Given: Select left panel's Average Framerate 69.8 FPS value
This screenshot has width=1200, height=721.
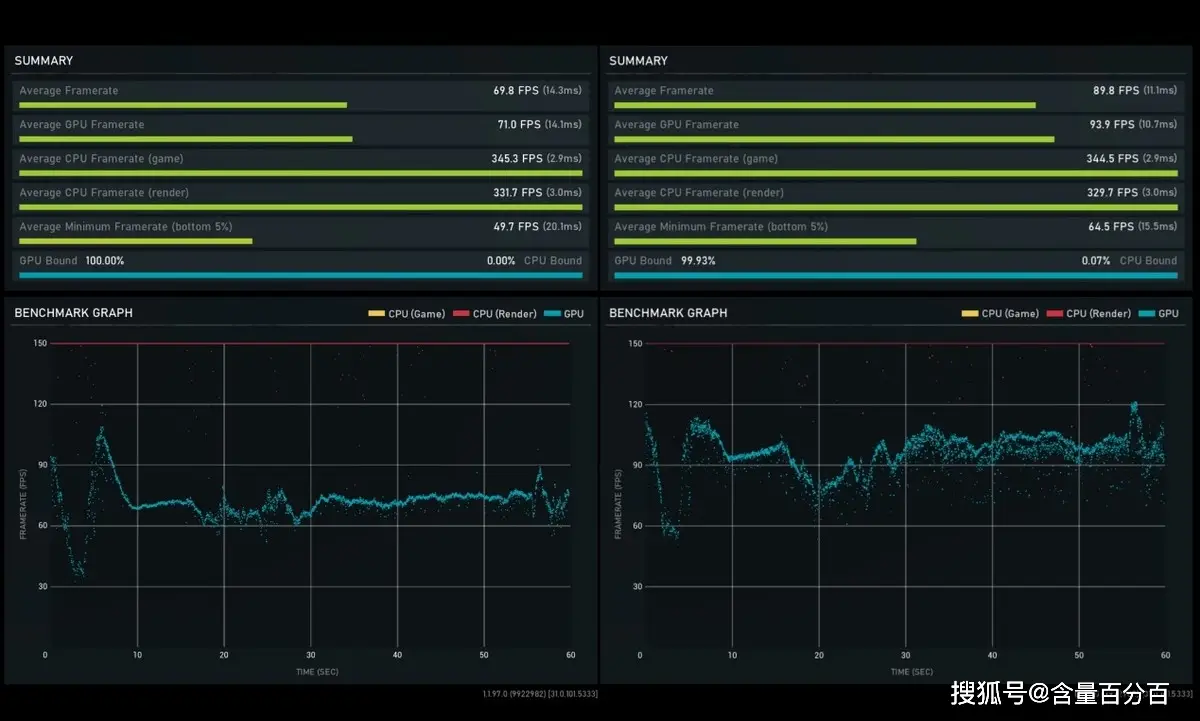Looking at the screenshot, I should click(x=515, y=91).
